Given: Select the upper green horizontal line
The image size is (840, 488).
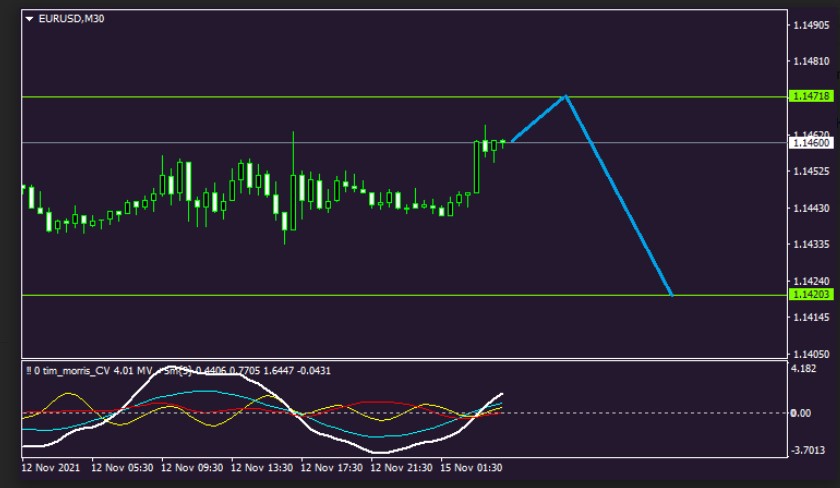Looking at the screenshot, I should pyautogui.click(x=300, y=97).
